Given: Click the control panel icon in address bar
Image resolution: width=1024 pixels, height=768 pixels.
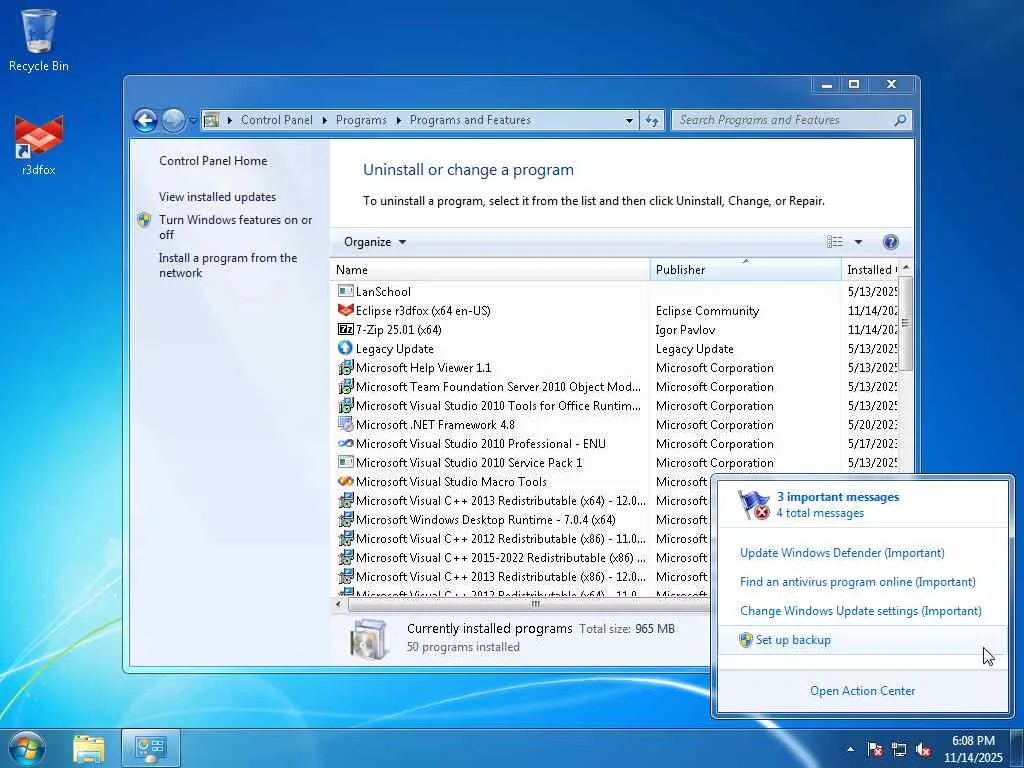Looking at the screenshot, I should click(x=211, y=120).
